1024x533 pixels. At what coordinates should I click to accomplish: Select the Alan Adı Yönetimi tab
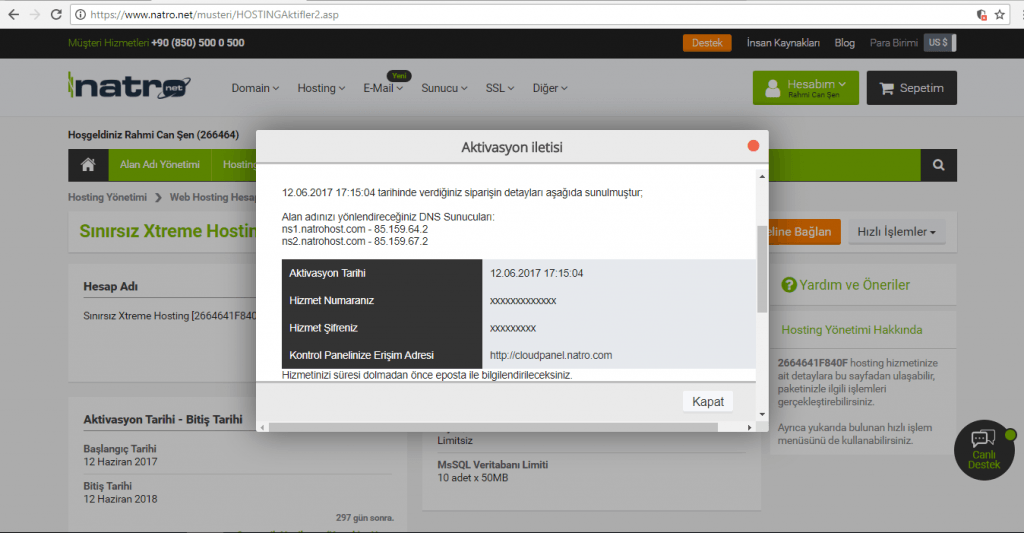coord(160,165)
